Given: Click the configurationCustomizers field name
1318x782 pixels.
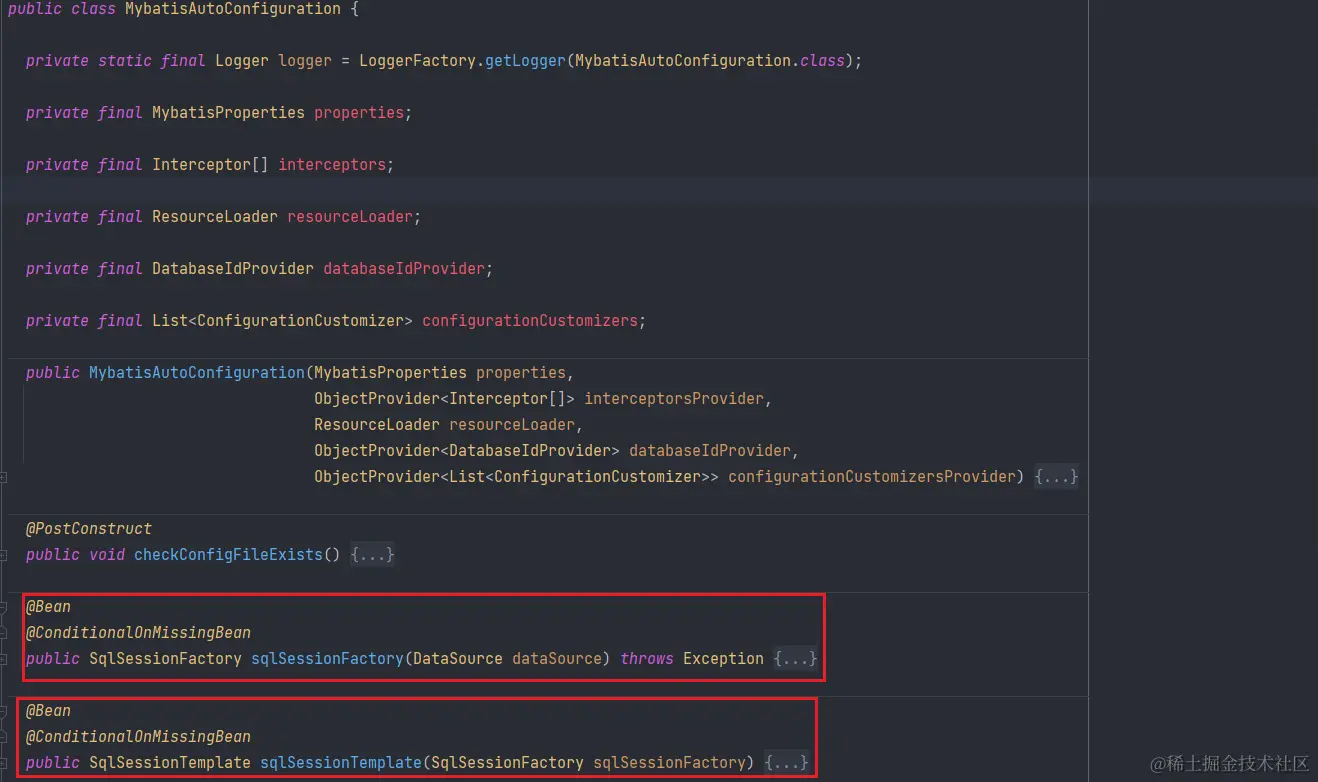Looking at the screenshot, I should click(530, 321).
